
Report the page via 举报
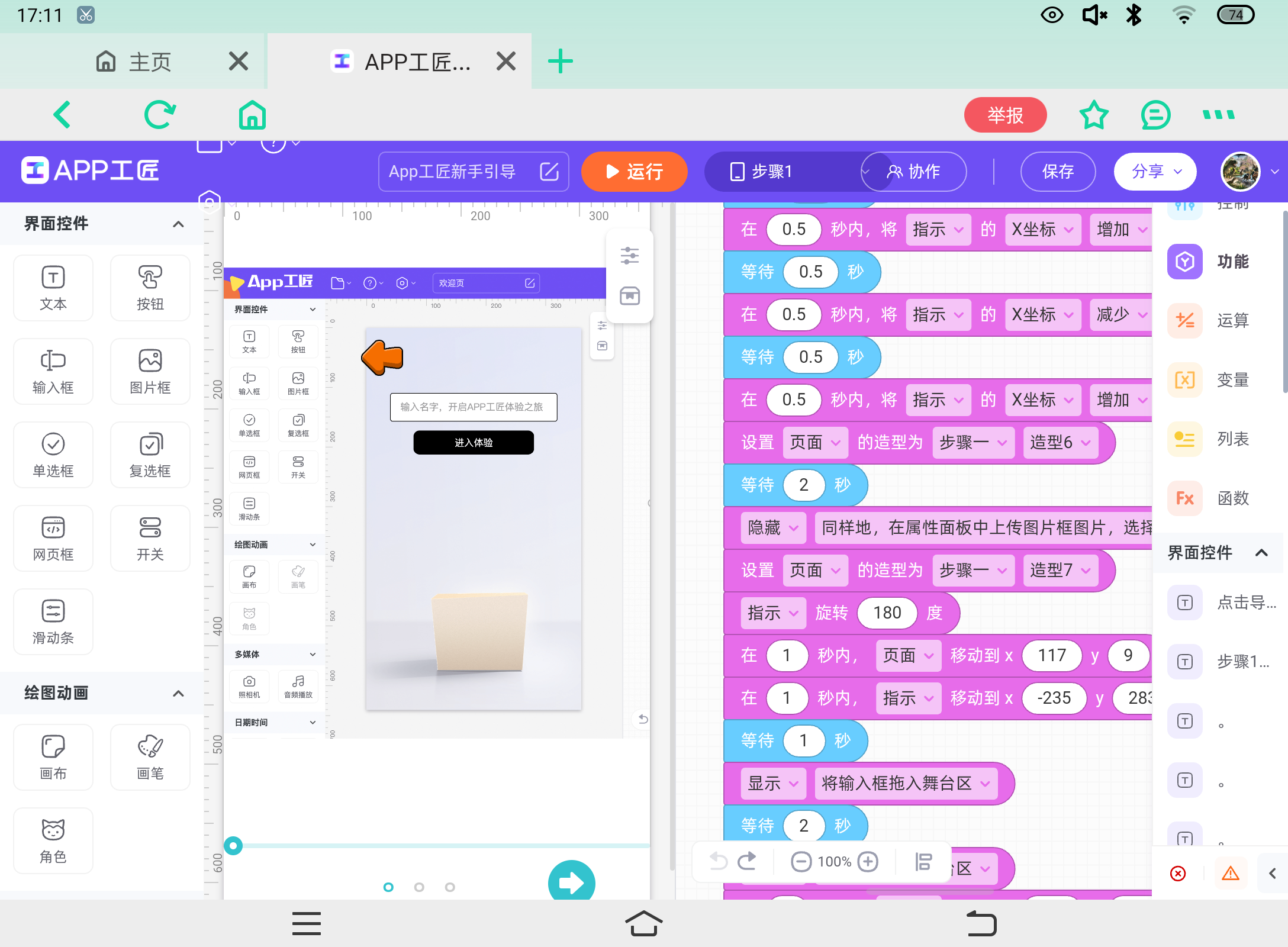pyautogui.click(x=1005, y=115)
